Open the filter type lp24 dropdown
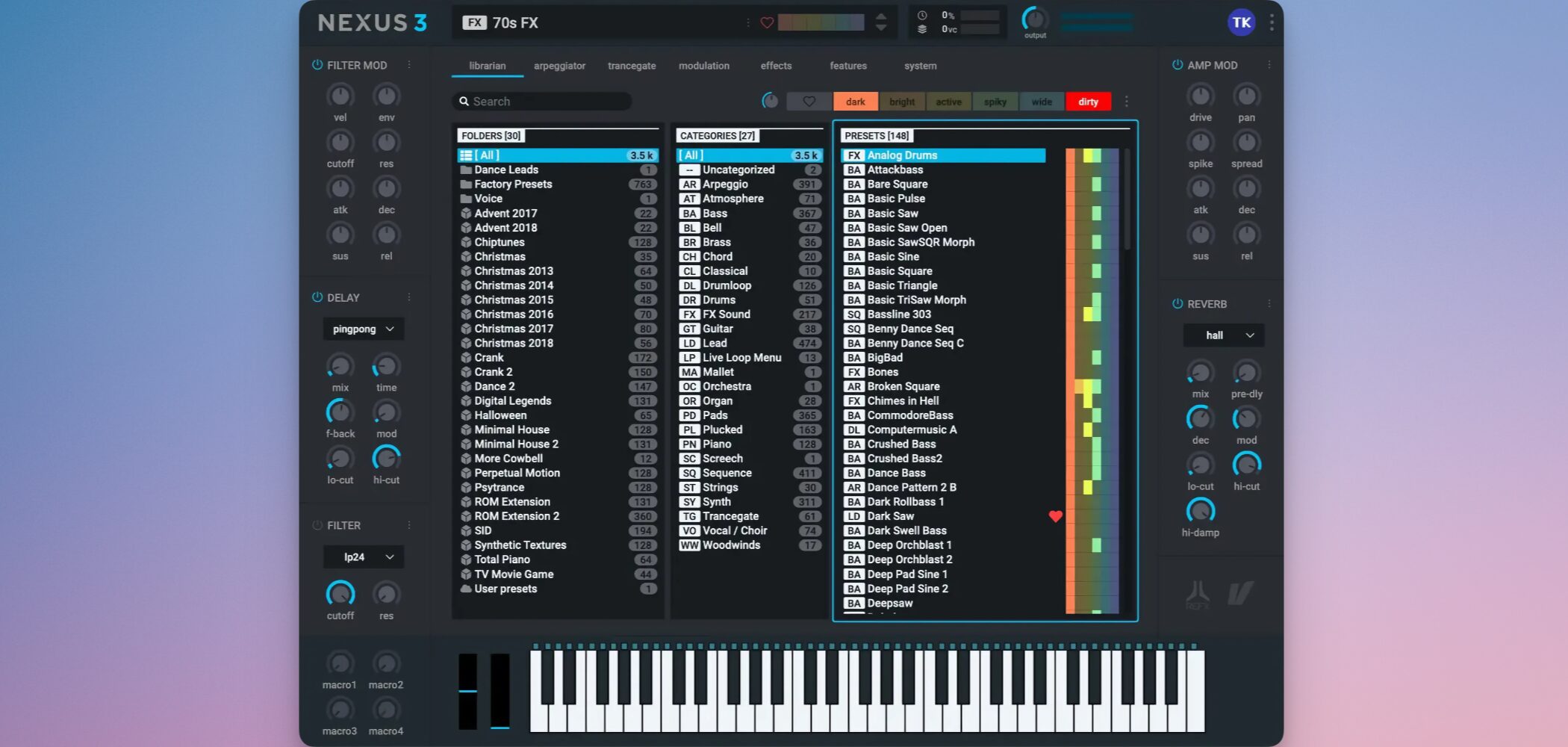Viewport: 1568px width, 747px height. [x=364, y=557]
